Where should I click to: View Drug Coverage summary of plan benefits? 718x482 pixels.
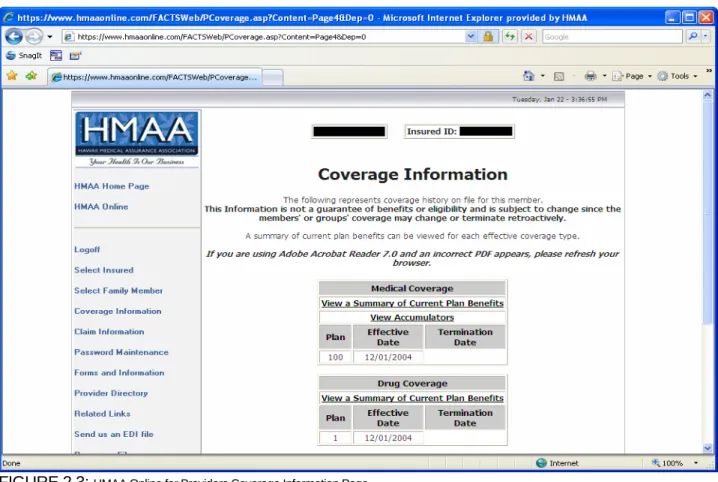412,398
